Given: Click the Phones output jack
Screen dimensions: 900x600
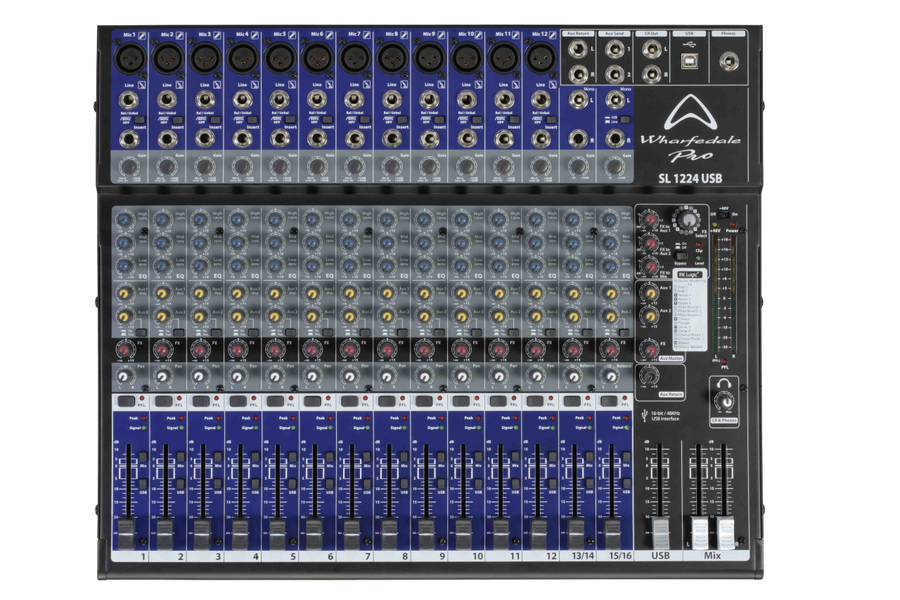Looking at the screenshot, I should pyautogui.click(x=729, y=60).
